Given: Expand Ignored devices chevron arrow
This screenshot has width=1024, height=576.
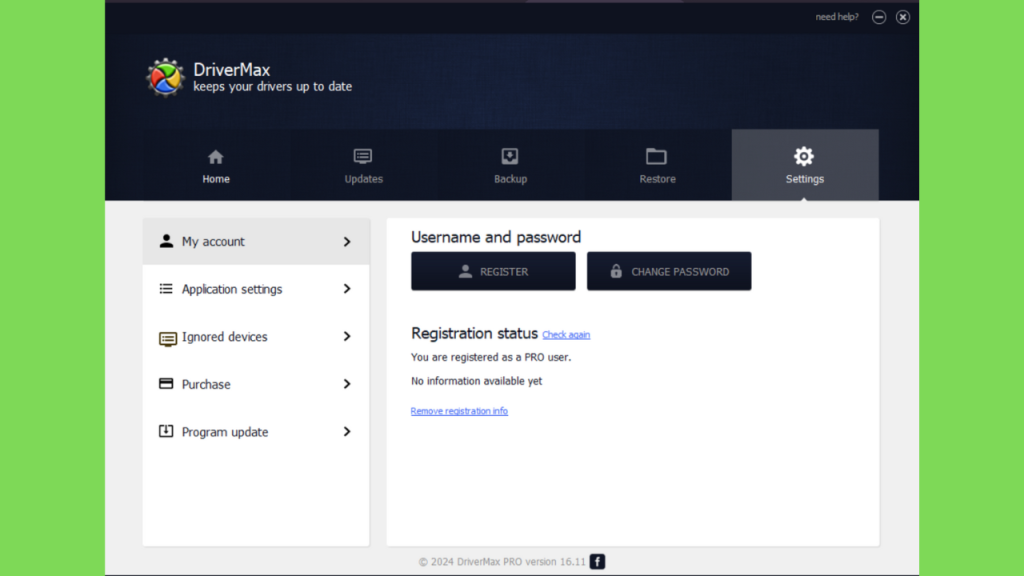Looking at the screenshot, I should pyautogui.click(x=347, y=336).
